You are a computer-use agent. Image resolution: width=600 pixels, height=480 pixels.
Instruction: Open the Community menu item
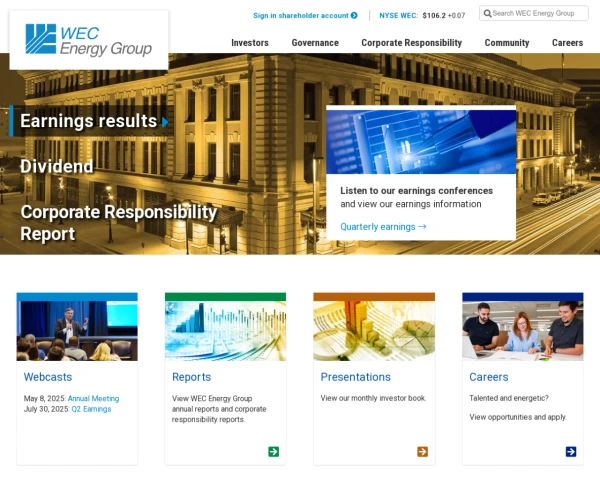point(507,43)
